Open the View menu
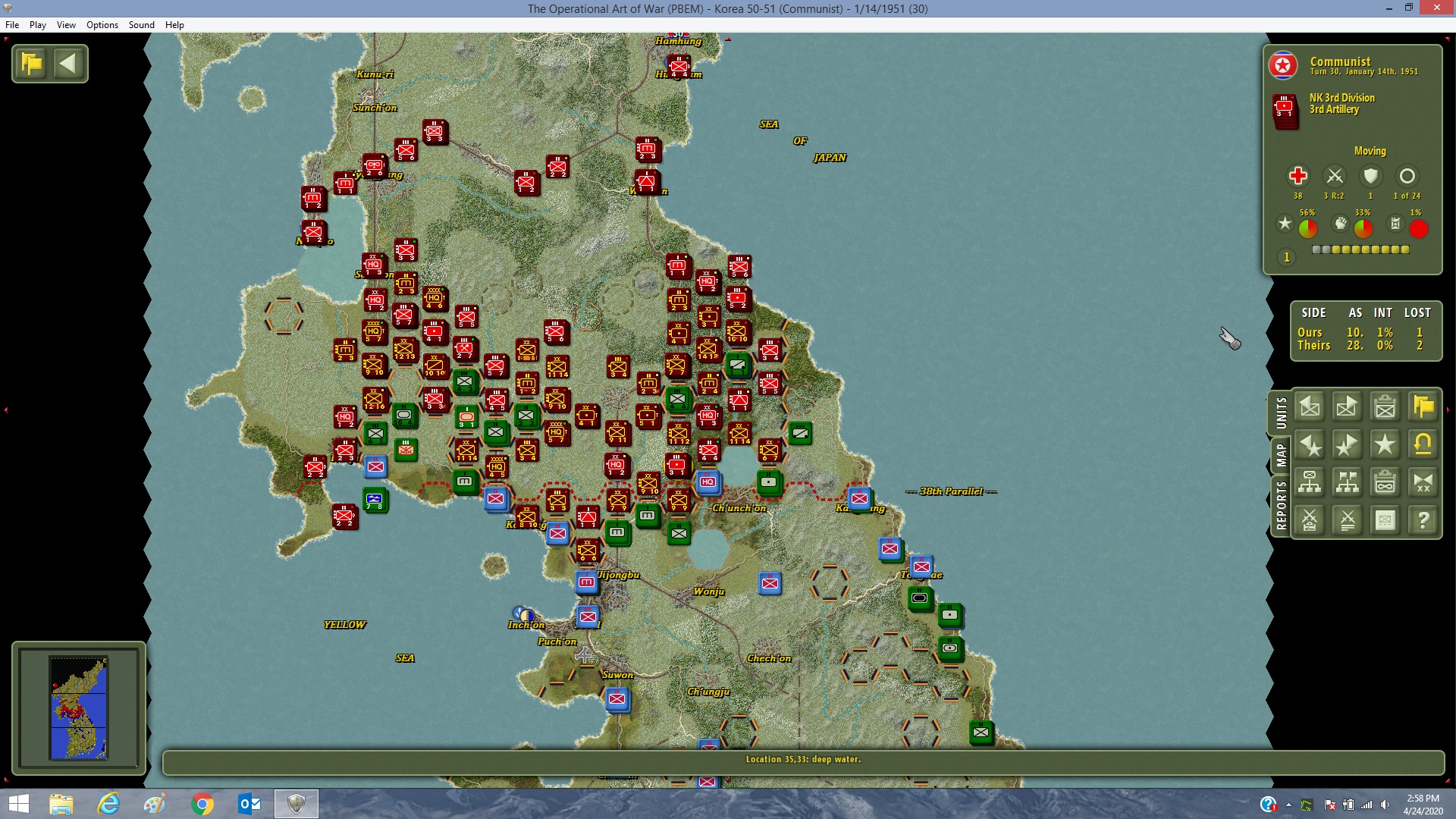The width and height of the screenshot is (1456, 819). point(66,25)
